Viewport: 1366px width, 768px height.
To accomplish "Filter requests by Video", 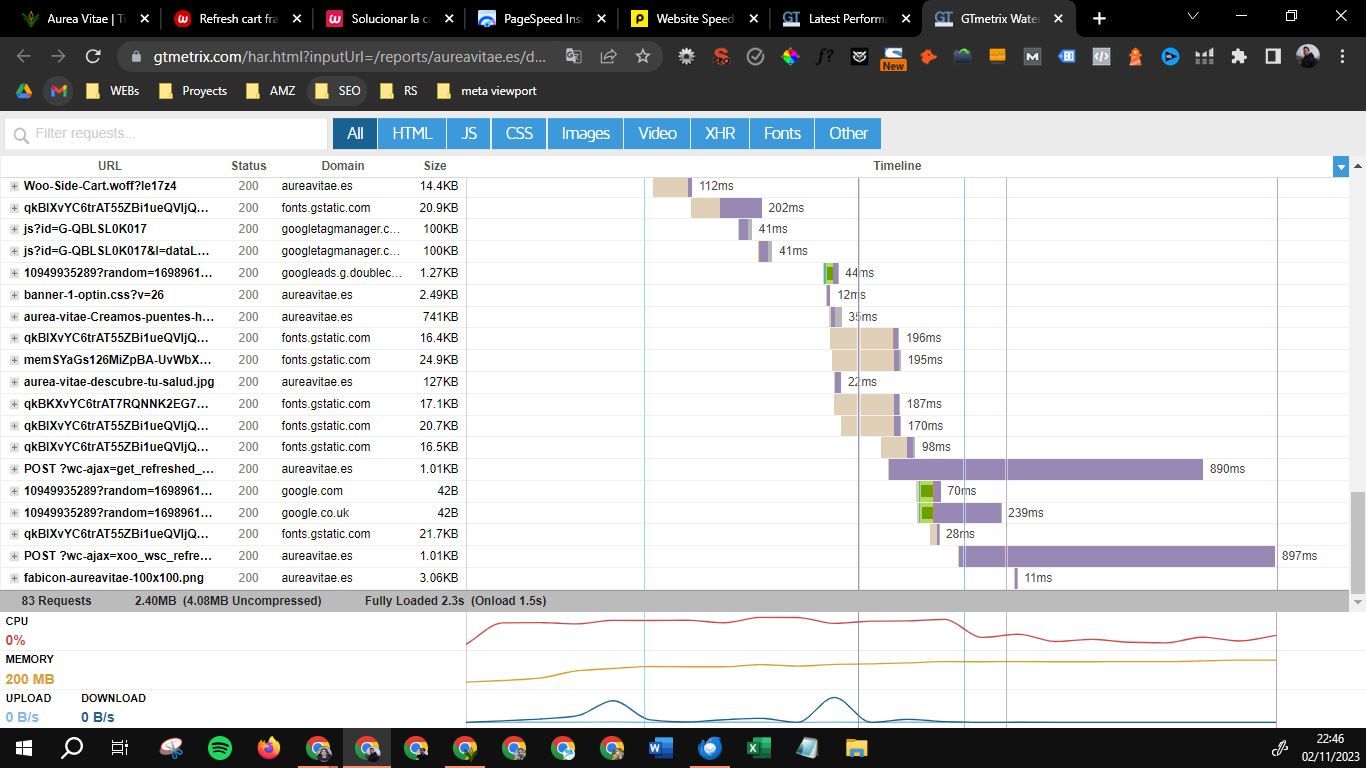I will point(657,133).
